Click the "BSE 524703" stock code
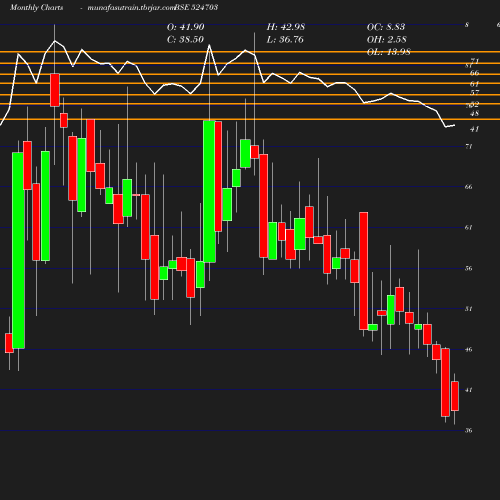 click(x=196, y=7)
